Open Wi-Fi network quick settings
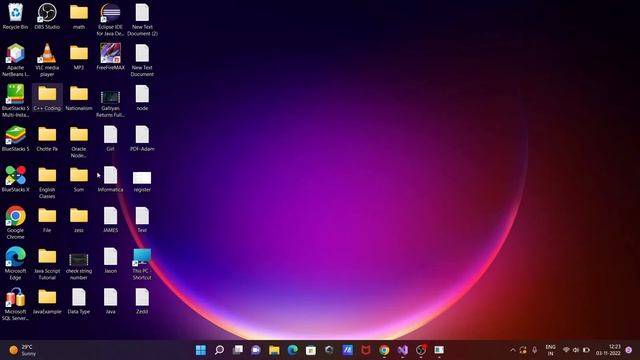Image resolution: width=640 pixels, height=360 pixels. click(566, 350)
